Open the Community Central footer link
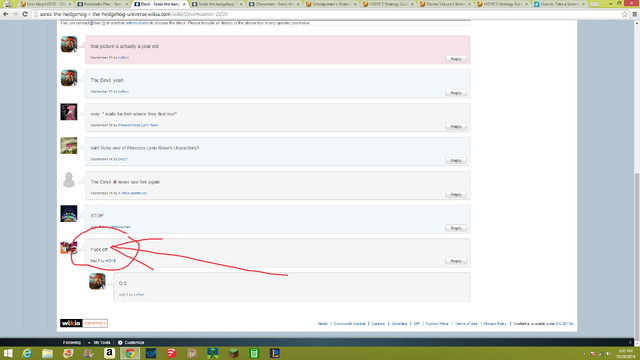Viewport: 640px width, 360px height. (349, 324)
